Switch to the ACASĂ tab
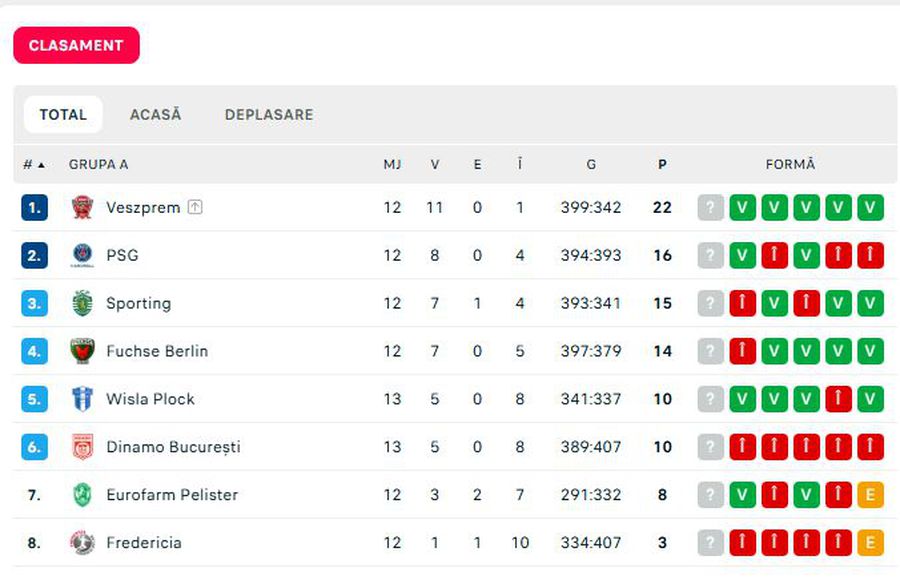 click(x=156, y=115)
